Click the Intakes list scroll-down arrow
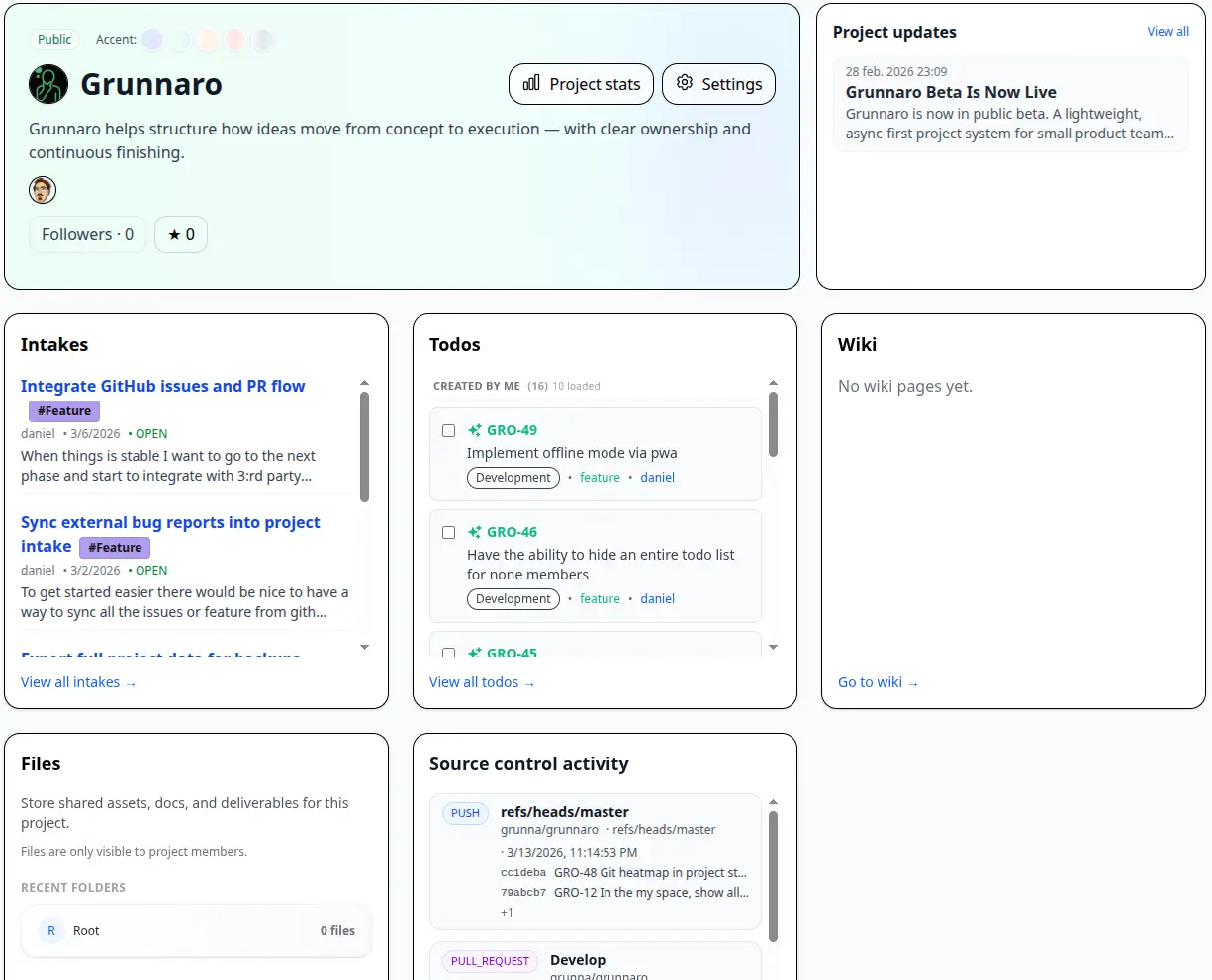The height and width of the screenshot is (980, 1212). point(364,648)
